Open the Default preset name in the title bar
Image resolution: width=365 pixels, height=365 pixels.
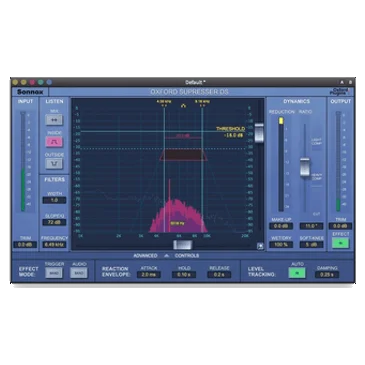(195, 82)
